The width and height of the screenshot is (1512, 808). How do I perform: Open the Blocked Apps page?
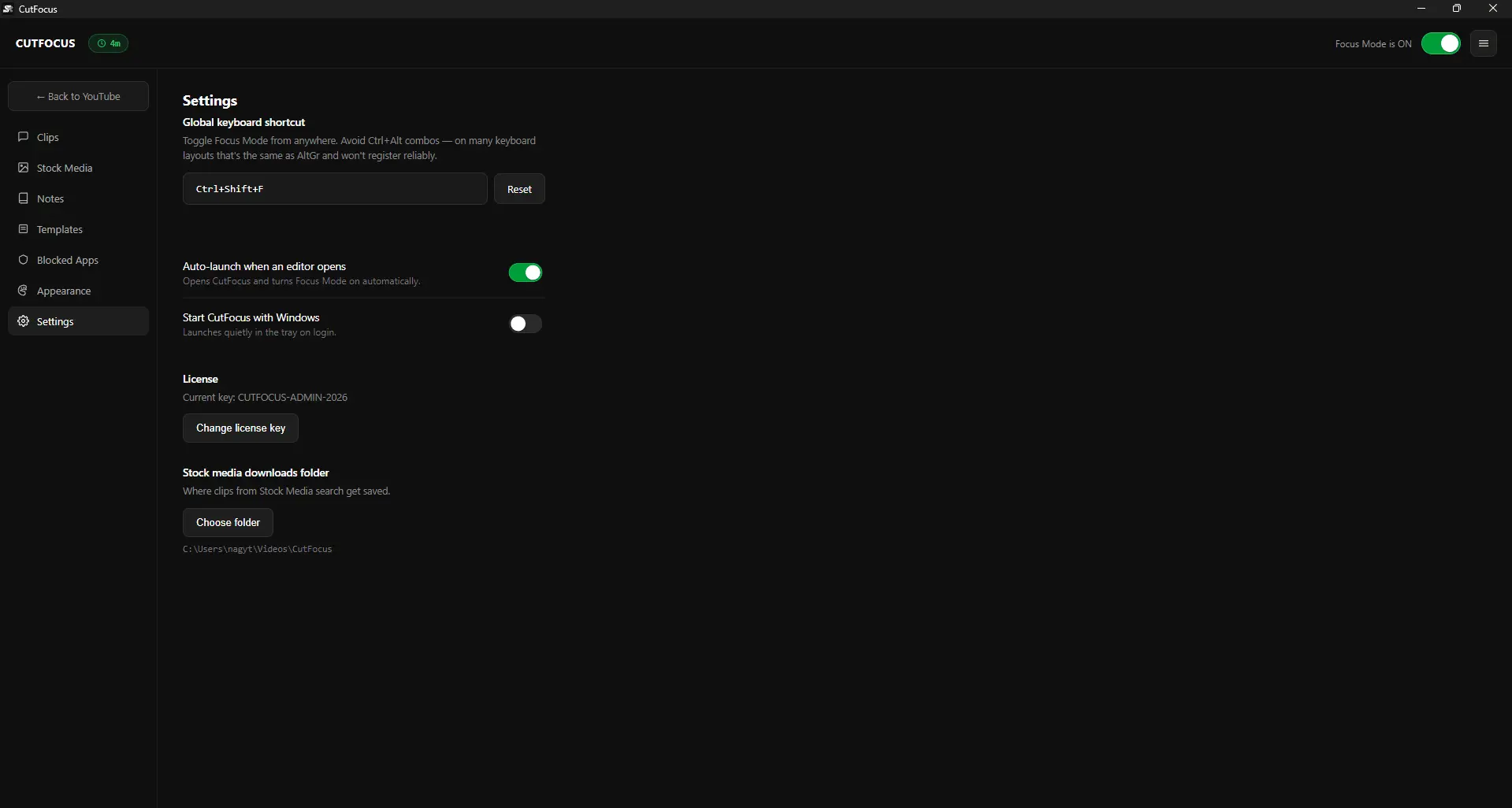(78, 260)
